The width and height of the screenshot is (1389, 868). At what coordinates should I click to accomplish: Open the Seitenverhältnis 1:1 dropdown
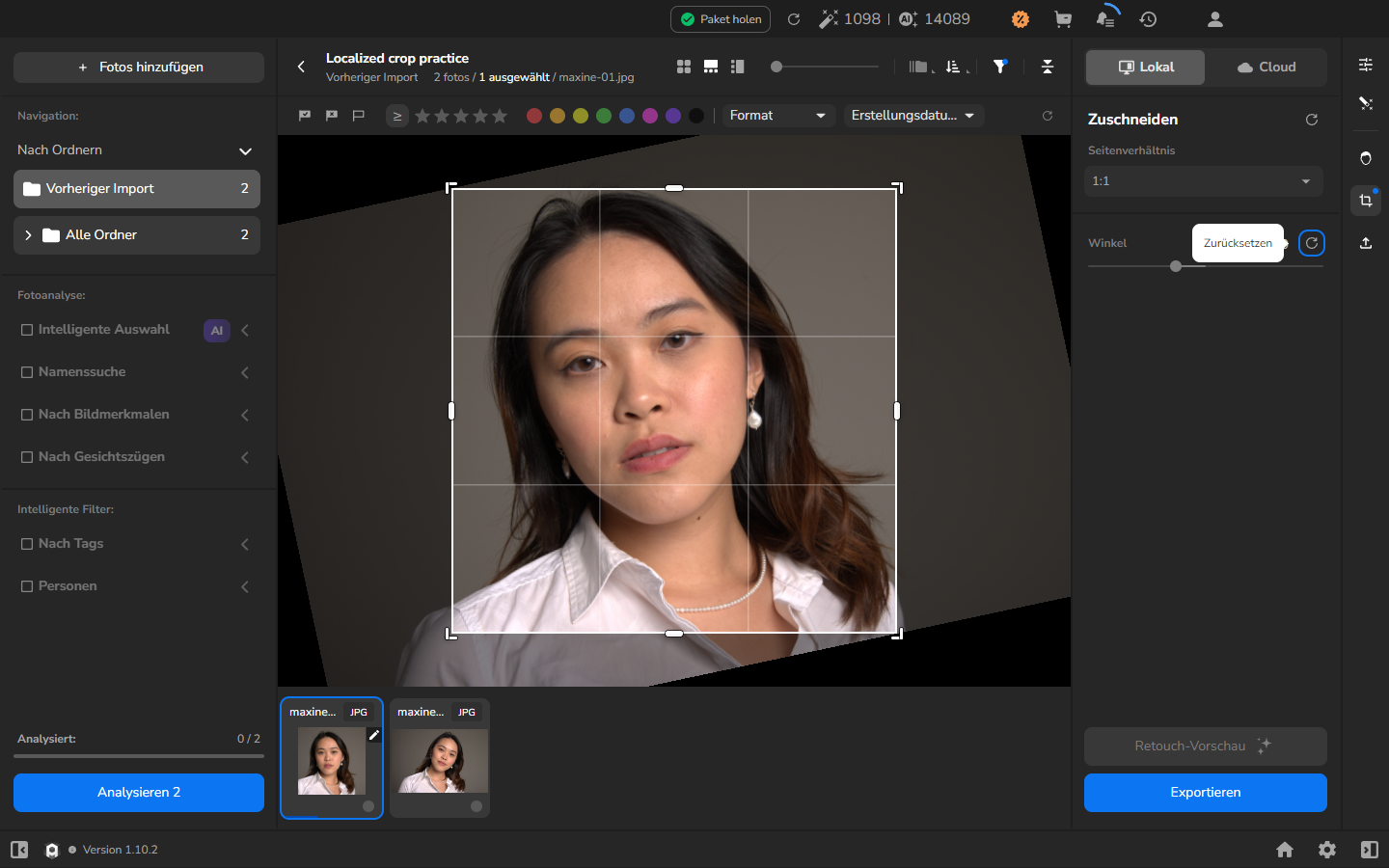pyautogui.click(x=1204, y=181)
